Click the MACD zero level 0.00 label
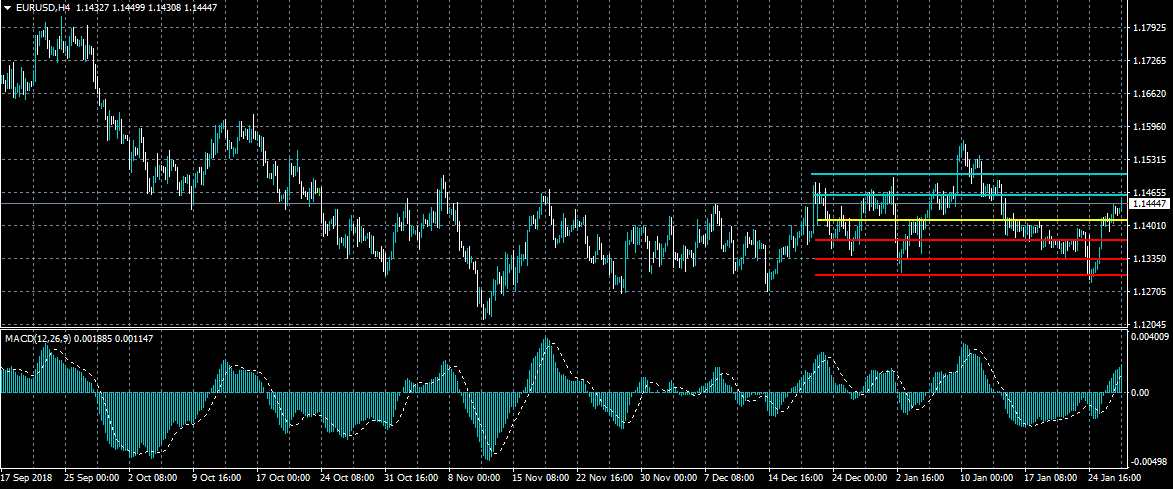Image resolution: width=1173 pixels, height=489 pixels. (x=1142, y=392)
